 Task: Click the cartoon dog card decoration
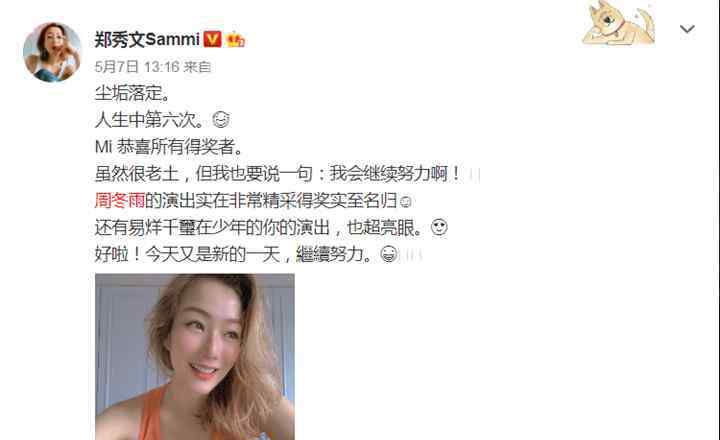click(x=618, y=23)
